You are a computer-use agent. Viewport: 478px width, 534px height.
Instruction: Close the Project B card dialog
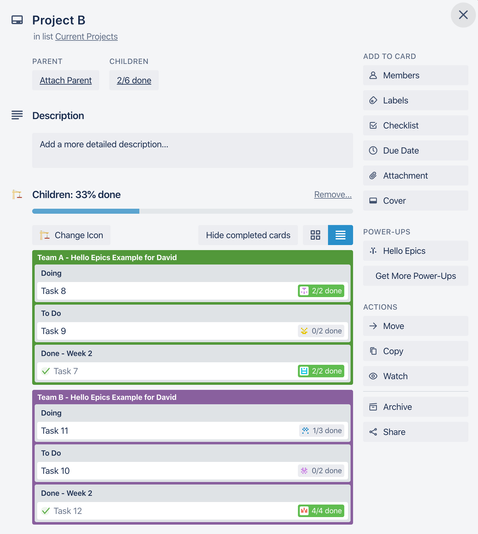click(x=463, y=15)
